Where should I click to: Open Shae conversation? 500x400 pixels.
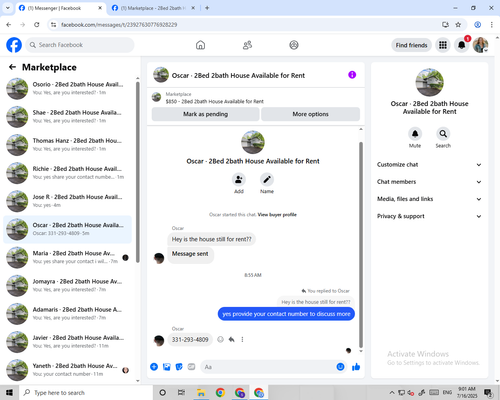[x=67, y=117]
